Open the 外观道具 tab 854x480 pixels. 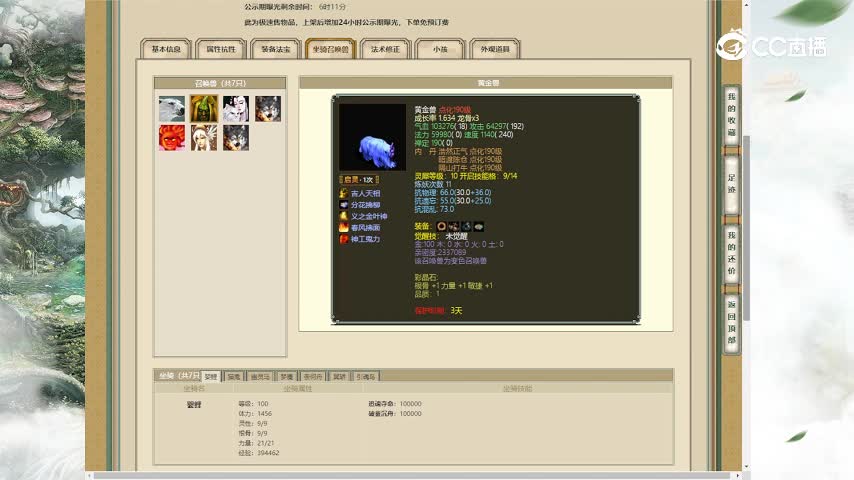(495, 49)
